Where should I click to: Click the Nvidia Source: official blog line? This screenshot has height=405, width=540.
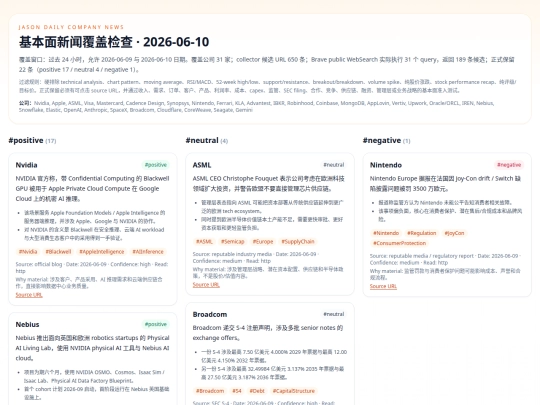(92, 268)
